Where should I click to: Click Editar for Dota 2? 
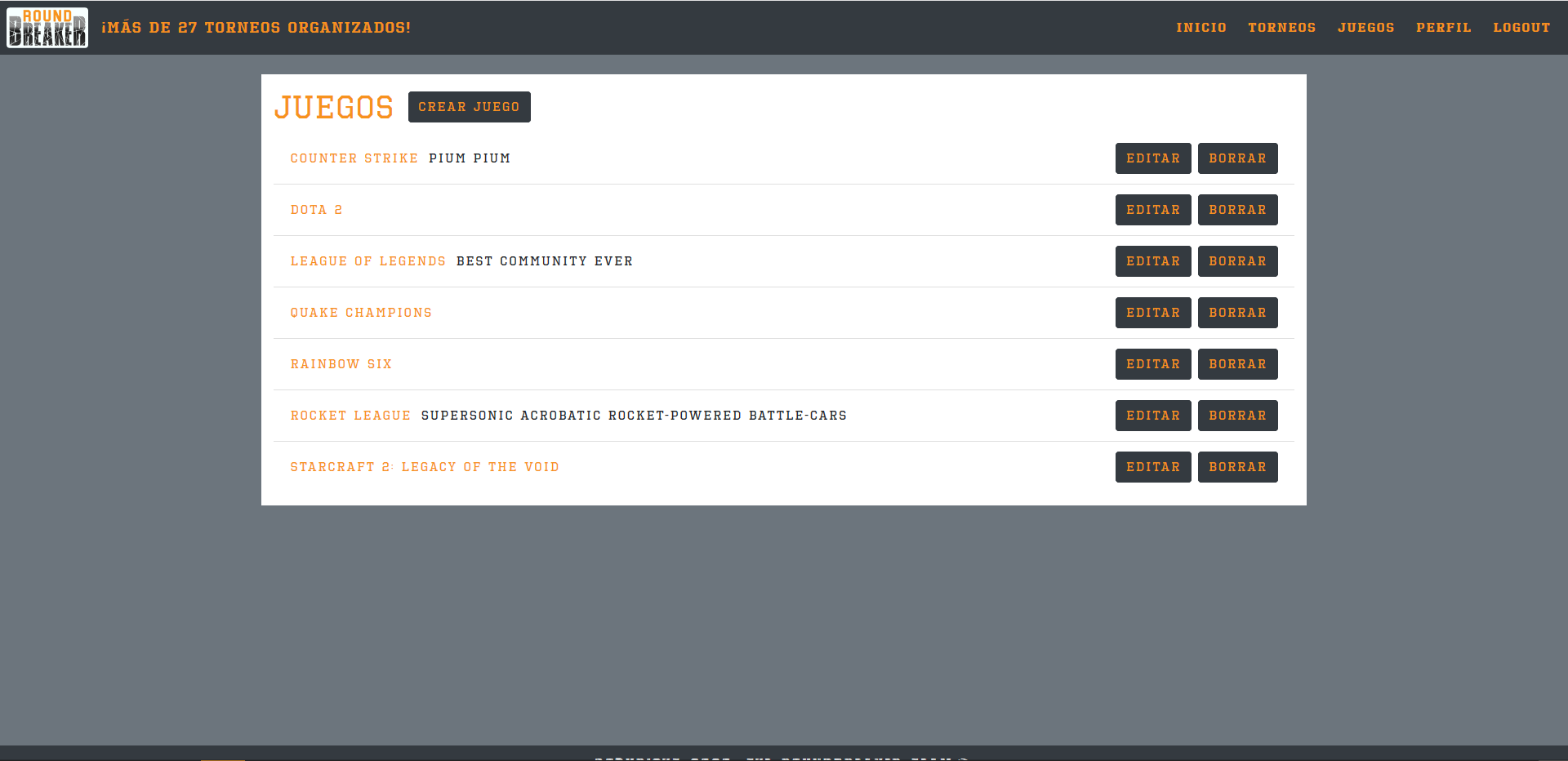click(x=1153, y=210)
